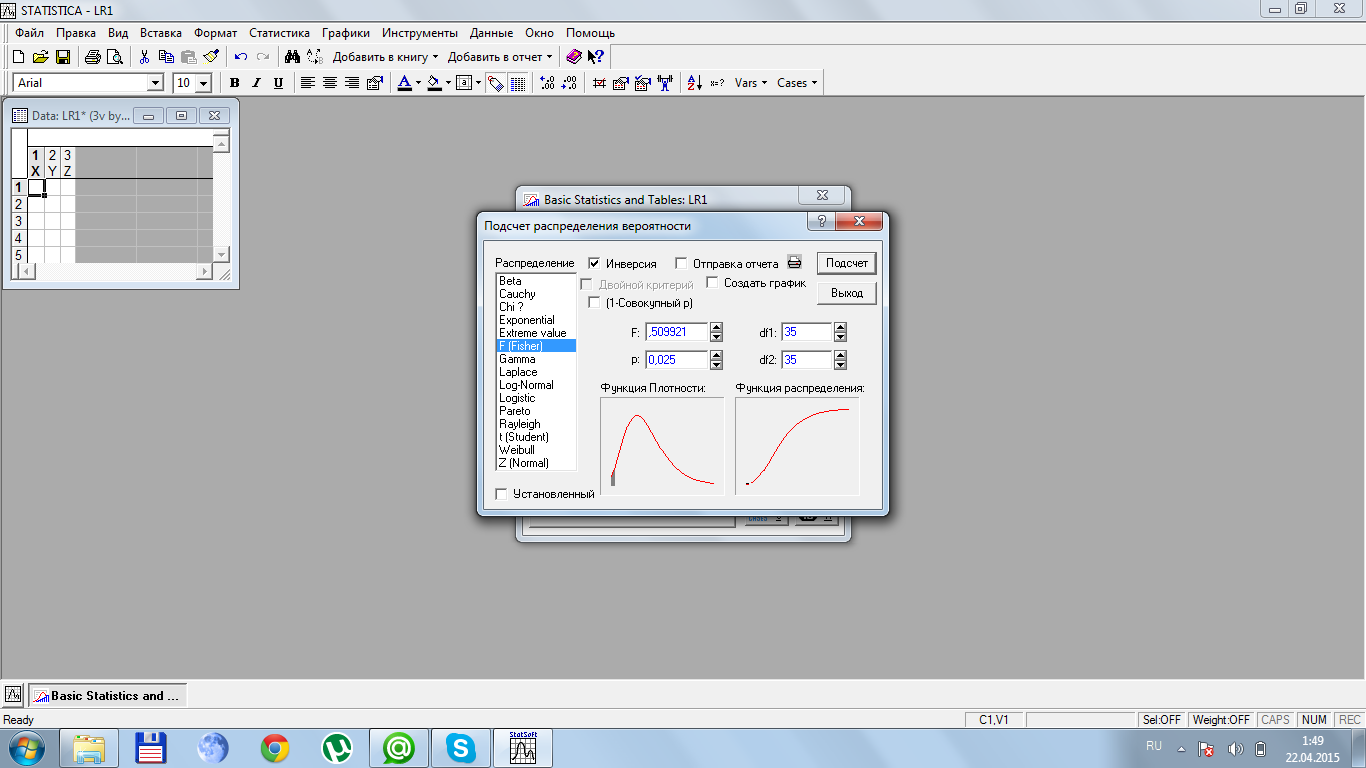
Task: Click the Windows Start button
Action: 25,748
